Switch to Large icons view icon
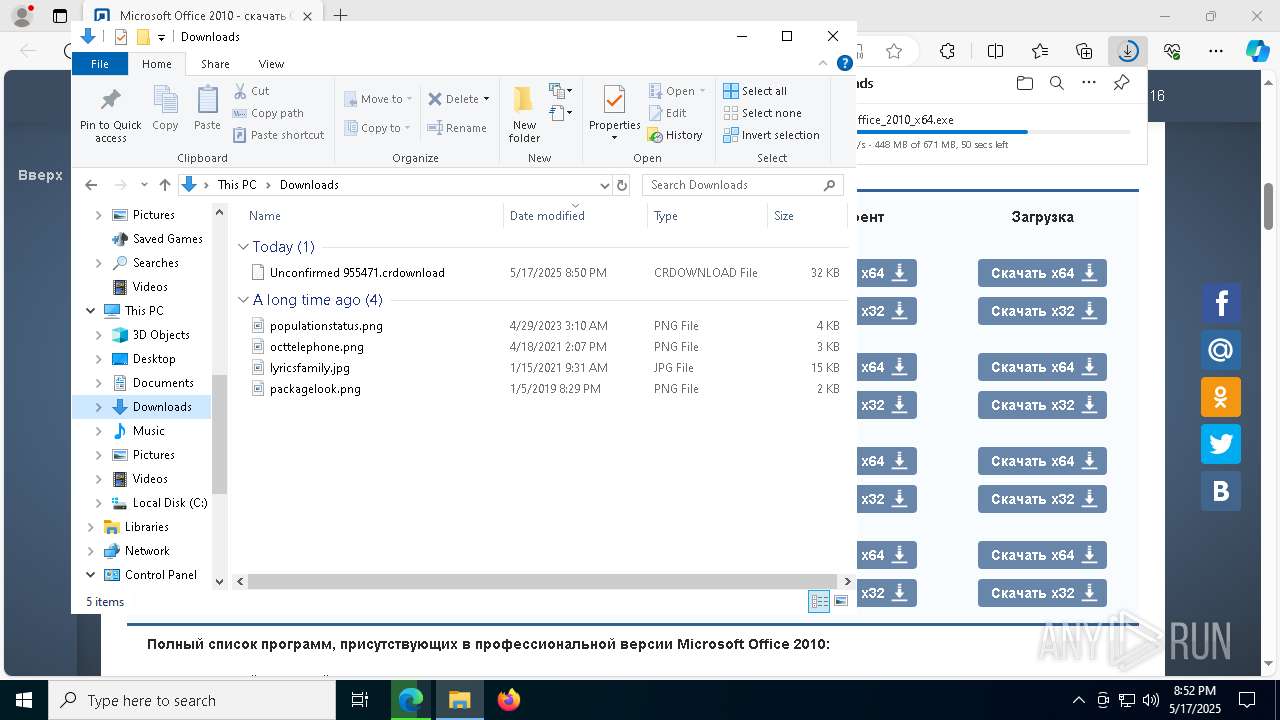 [841, 601]
